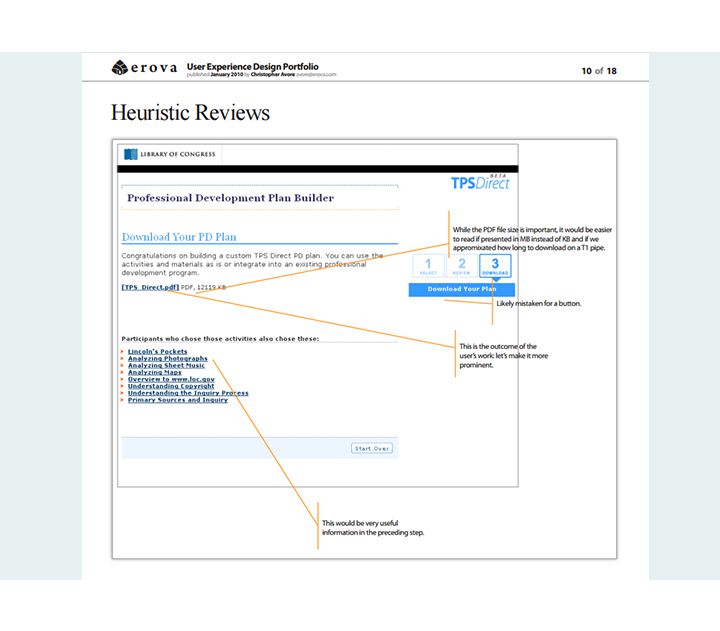
Task: Open the Lincoln's Pockets link
Action: click(x=157, y=352)
